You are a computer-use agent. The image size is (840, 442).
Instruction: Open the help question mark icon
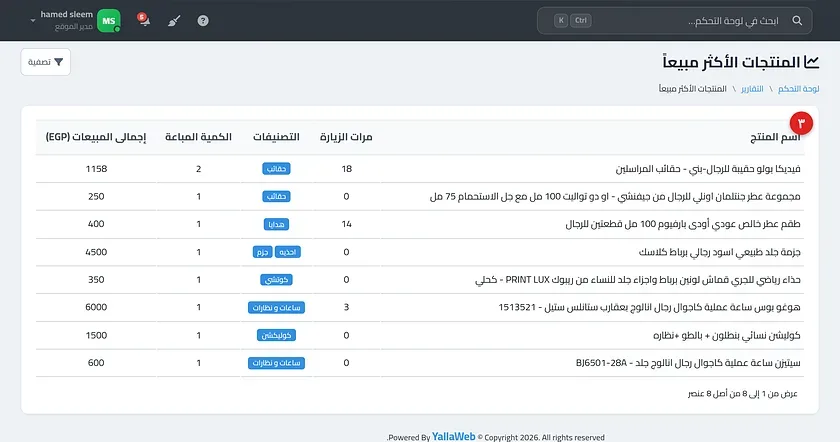pos(203,20)
